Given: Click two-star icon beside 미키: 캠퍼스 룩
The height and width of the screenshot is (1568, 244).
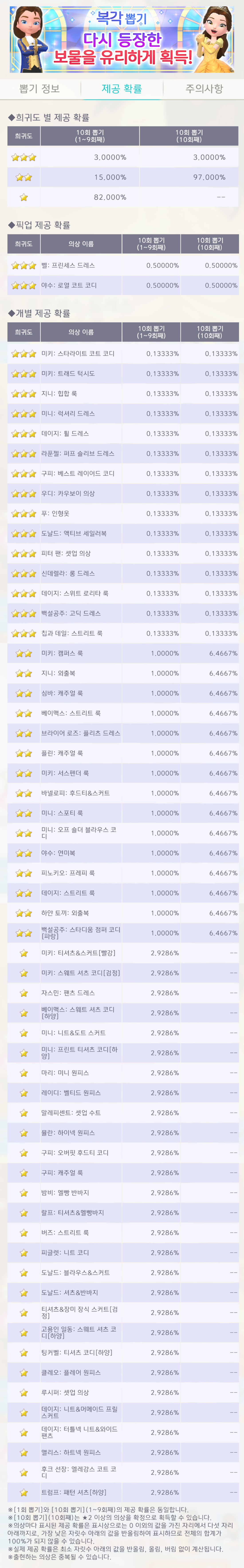Looking at the screenshot, I should (24, 653).
